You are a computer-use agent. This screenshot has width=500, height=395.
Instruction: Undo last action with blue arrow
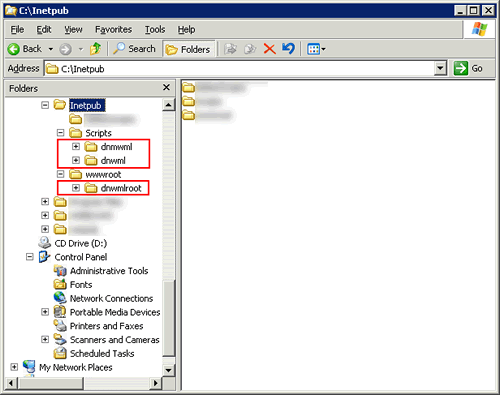tap(289, 49)
